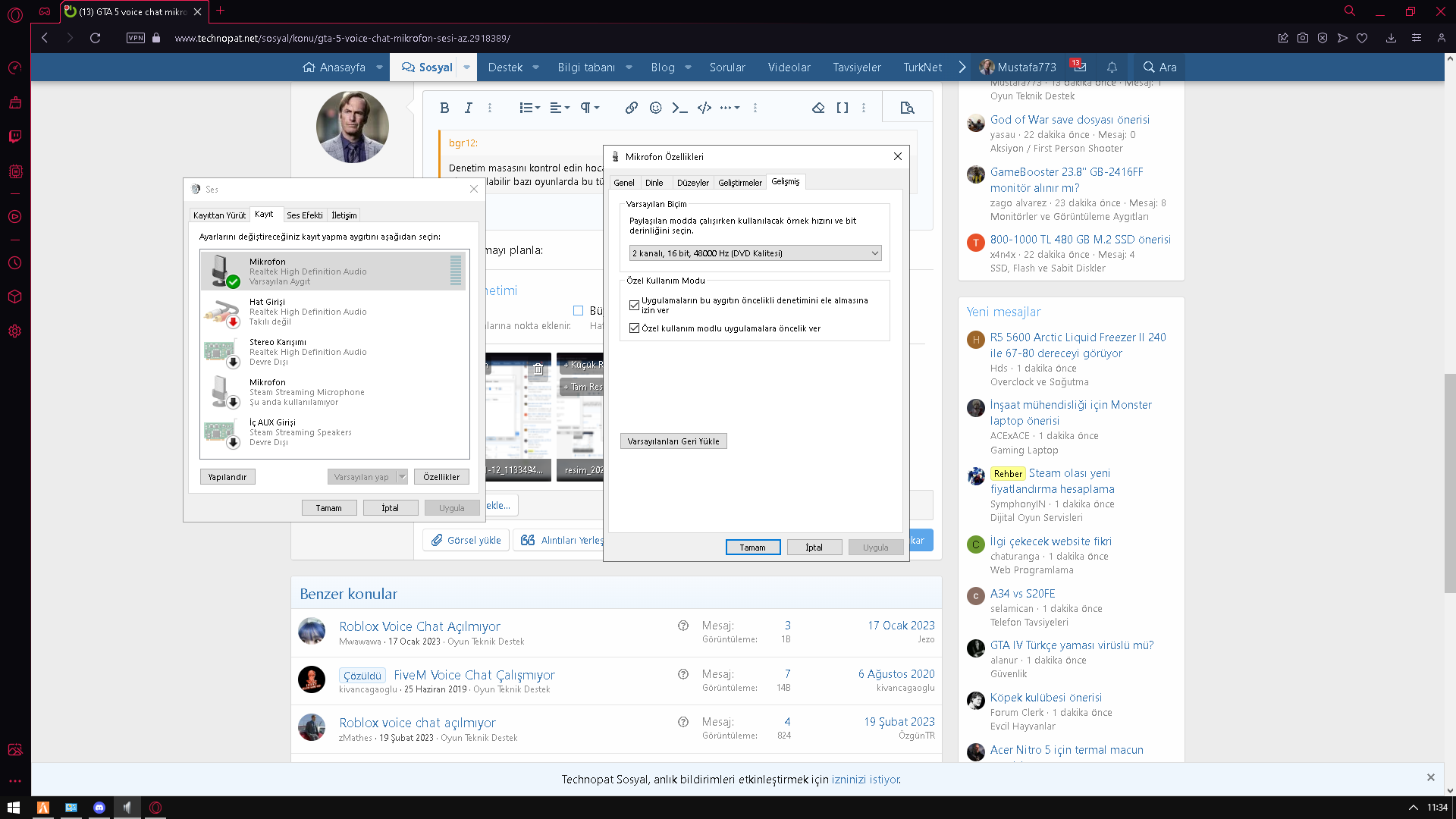Delete uploaded attachment via trash icon
This screenshot has width=1456, height=819.
(538, 369)
